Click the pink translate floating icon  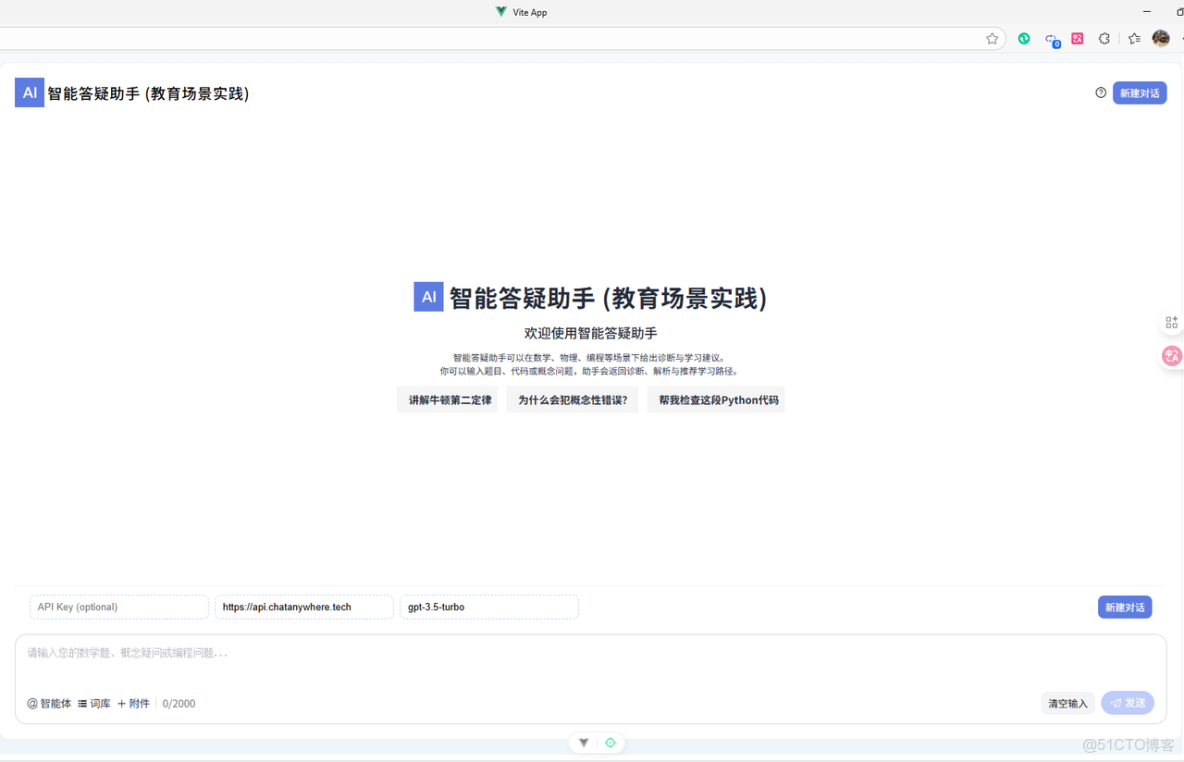(1170, 355)
